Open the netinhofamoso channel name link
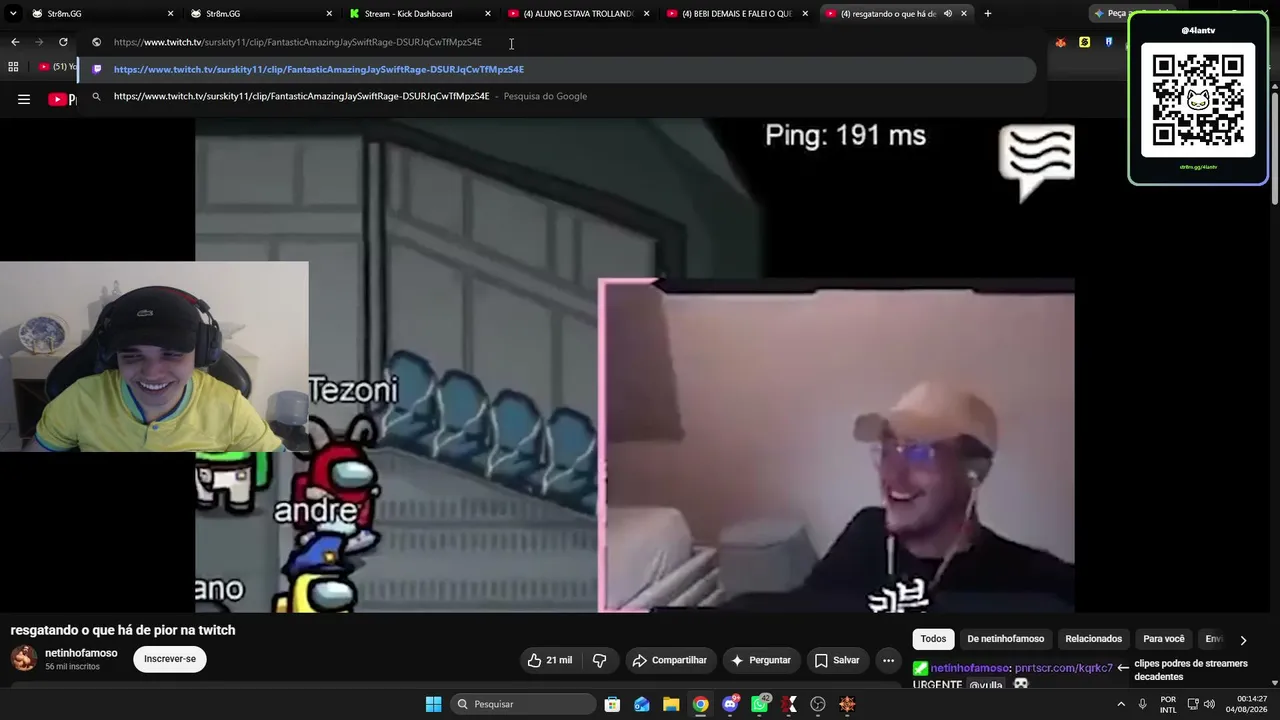The image size is (1280, 720). (81, 653)
